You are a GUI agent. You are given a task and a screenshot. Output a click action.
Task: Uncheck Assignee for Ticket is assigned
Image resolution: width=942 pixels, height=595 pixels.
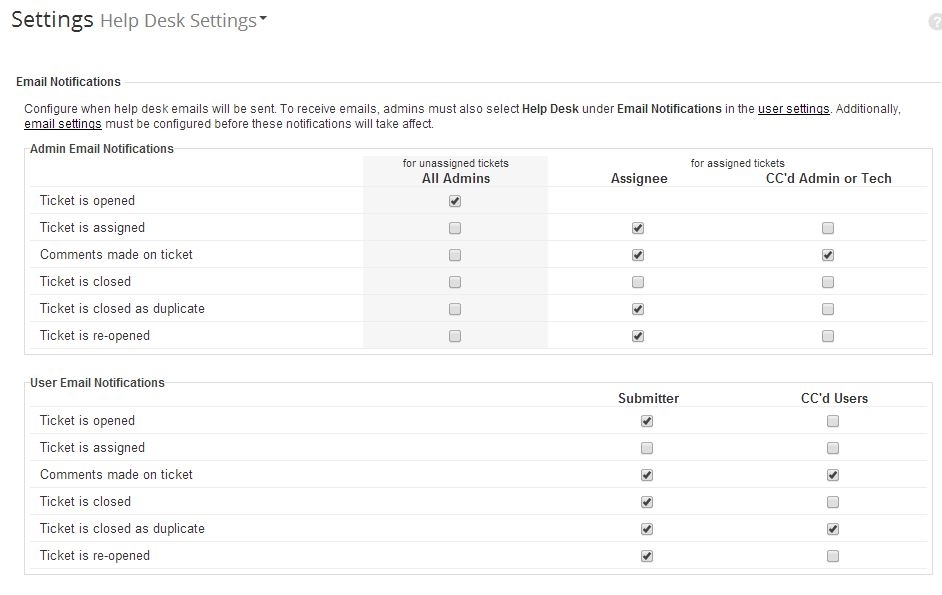[x=638, y=228]
